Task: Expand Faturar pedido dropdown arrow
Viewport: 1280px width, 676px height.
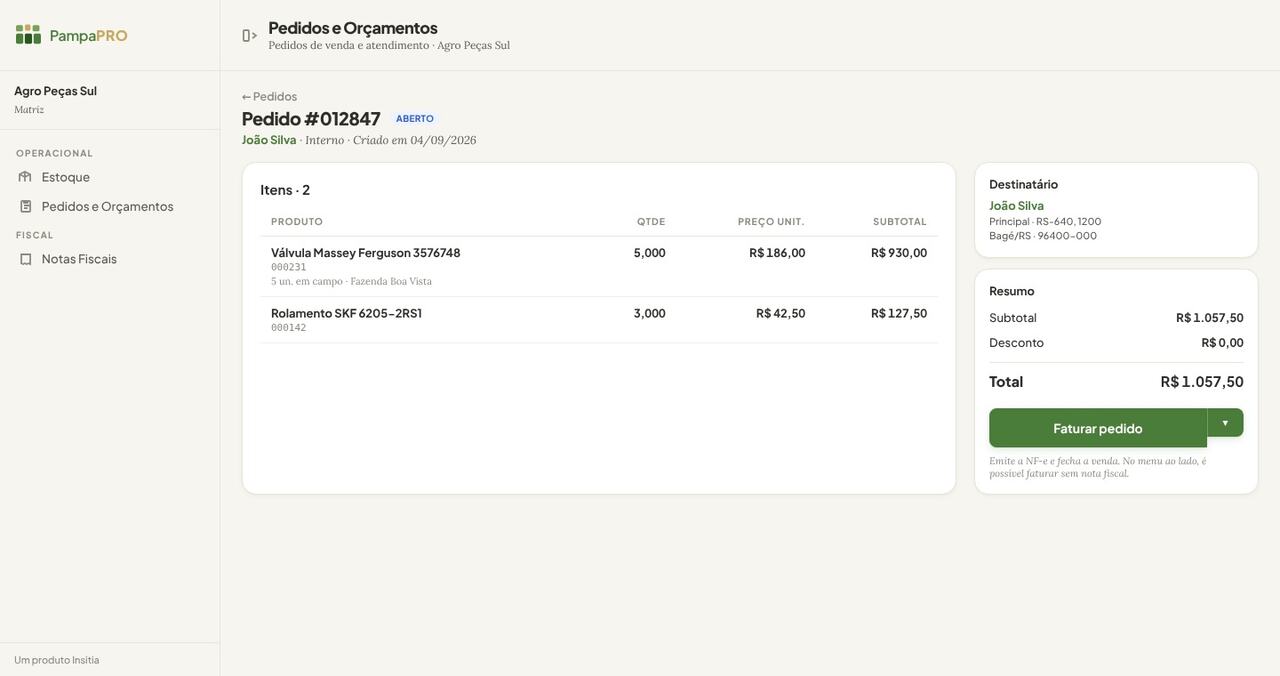Action: coord(1225,423)
